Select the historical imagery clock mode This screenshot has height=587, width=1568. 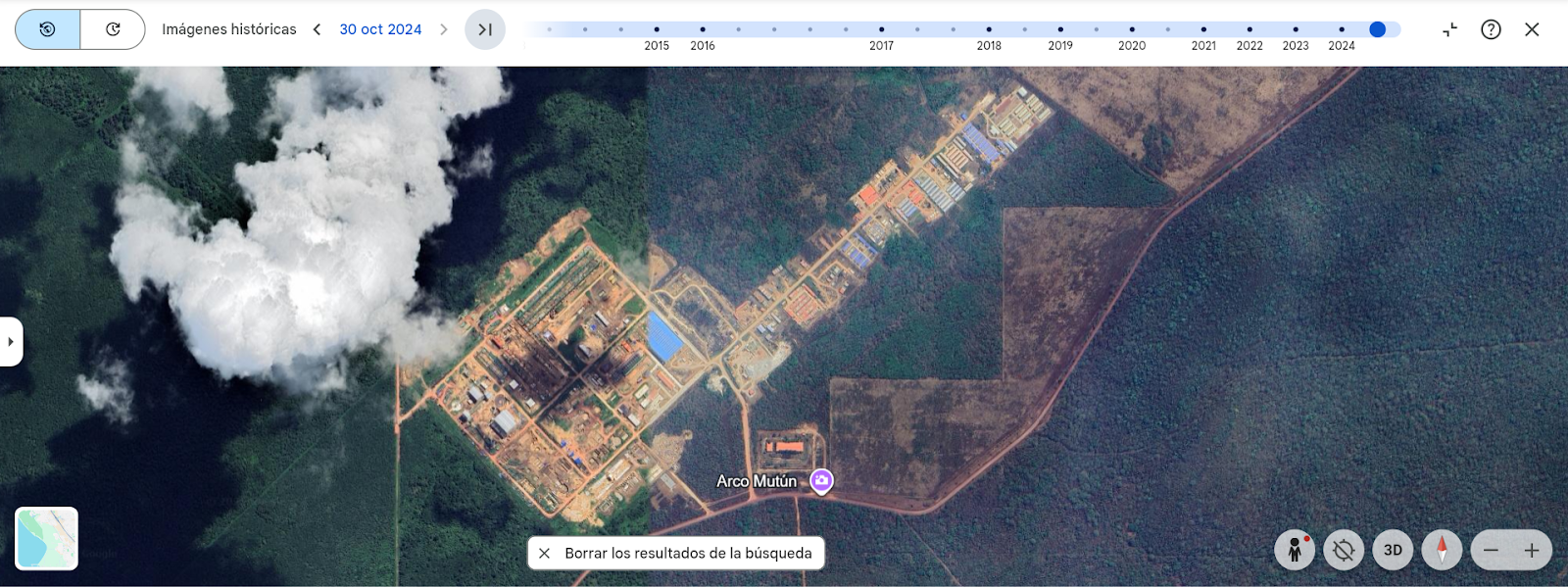click(x=47, y=29)
